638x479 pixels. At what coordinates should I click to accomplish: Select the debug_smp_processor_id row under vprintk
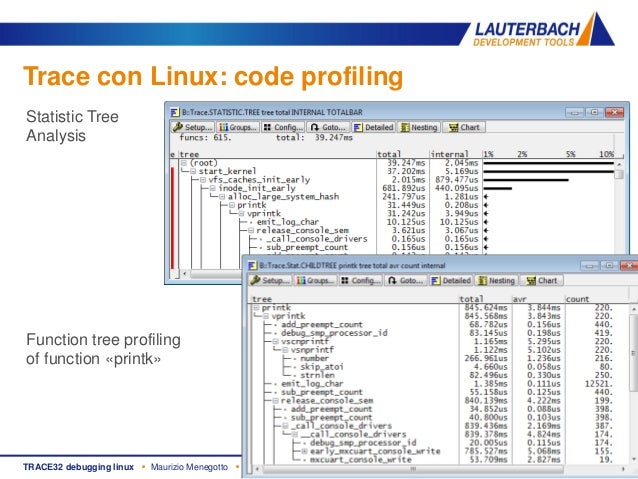334,333
